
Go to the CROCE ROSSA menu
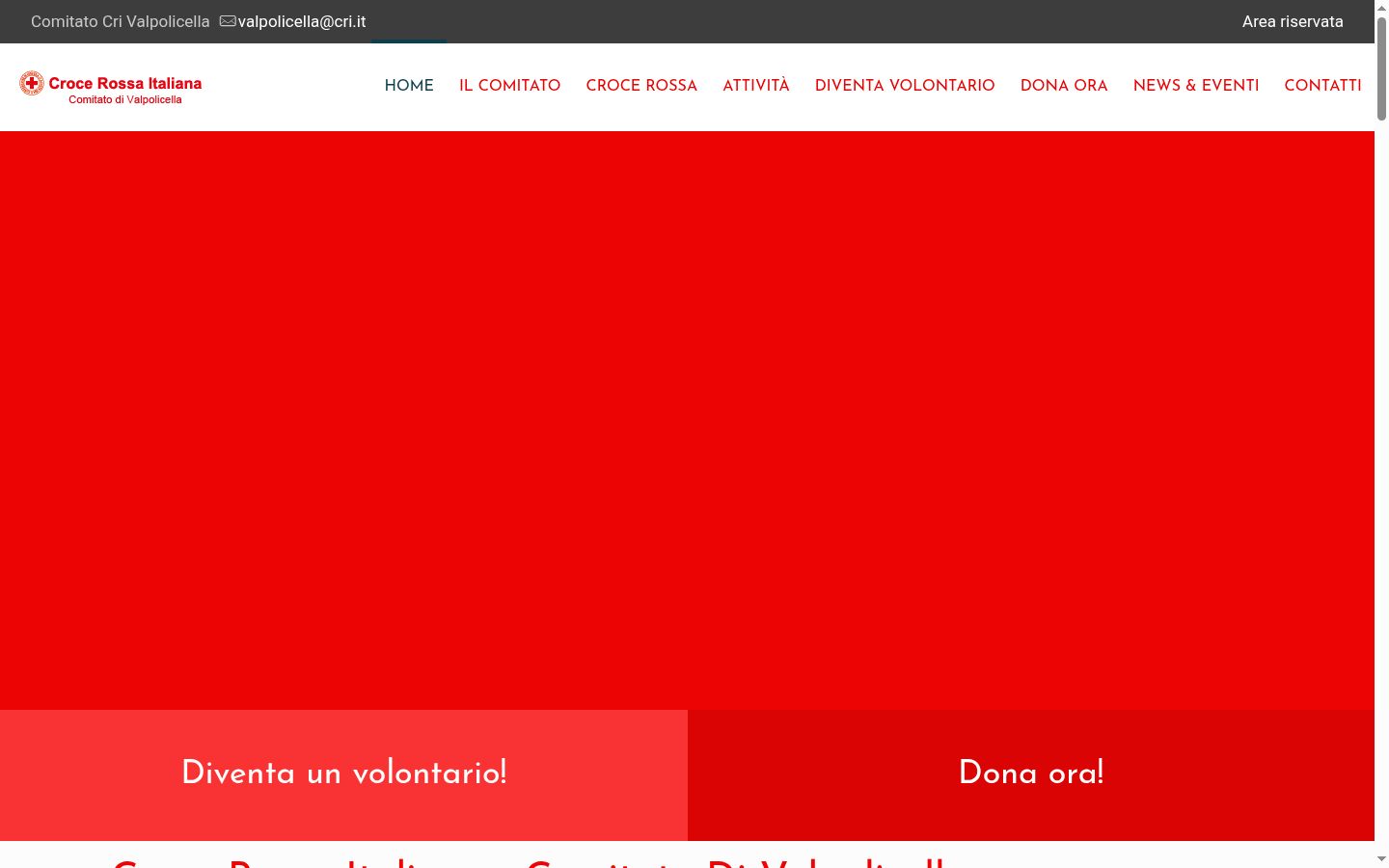pyautogui.click(x=641, y=85)
